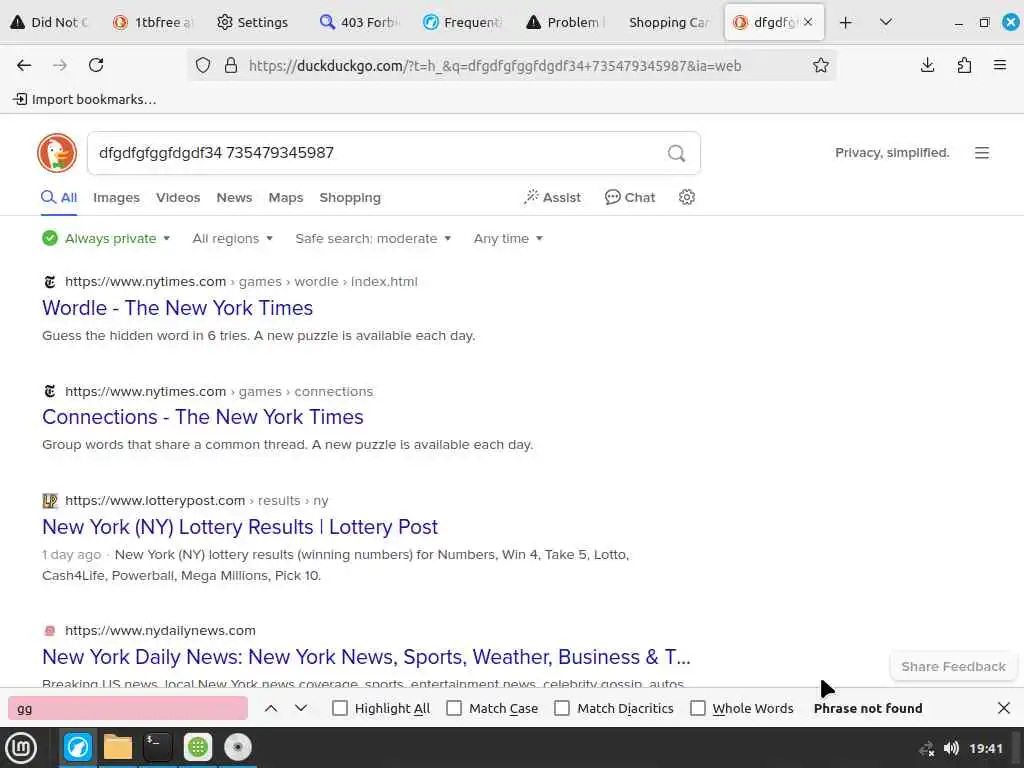Open a new browser tab

click(x=846, y=23)
